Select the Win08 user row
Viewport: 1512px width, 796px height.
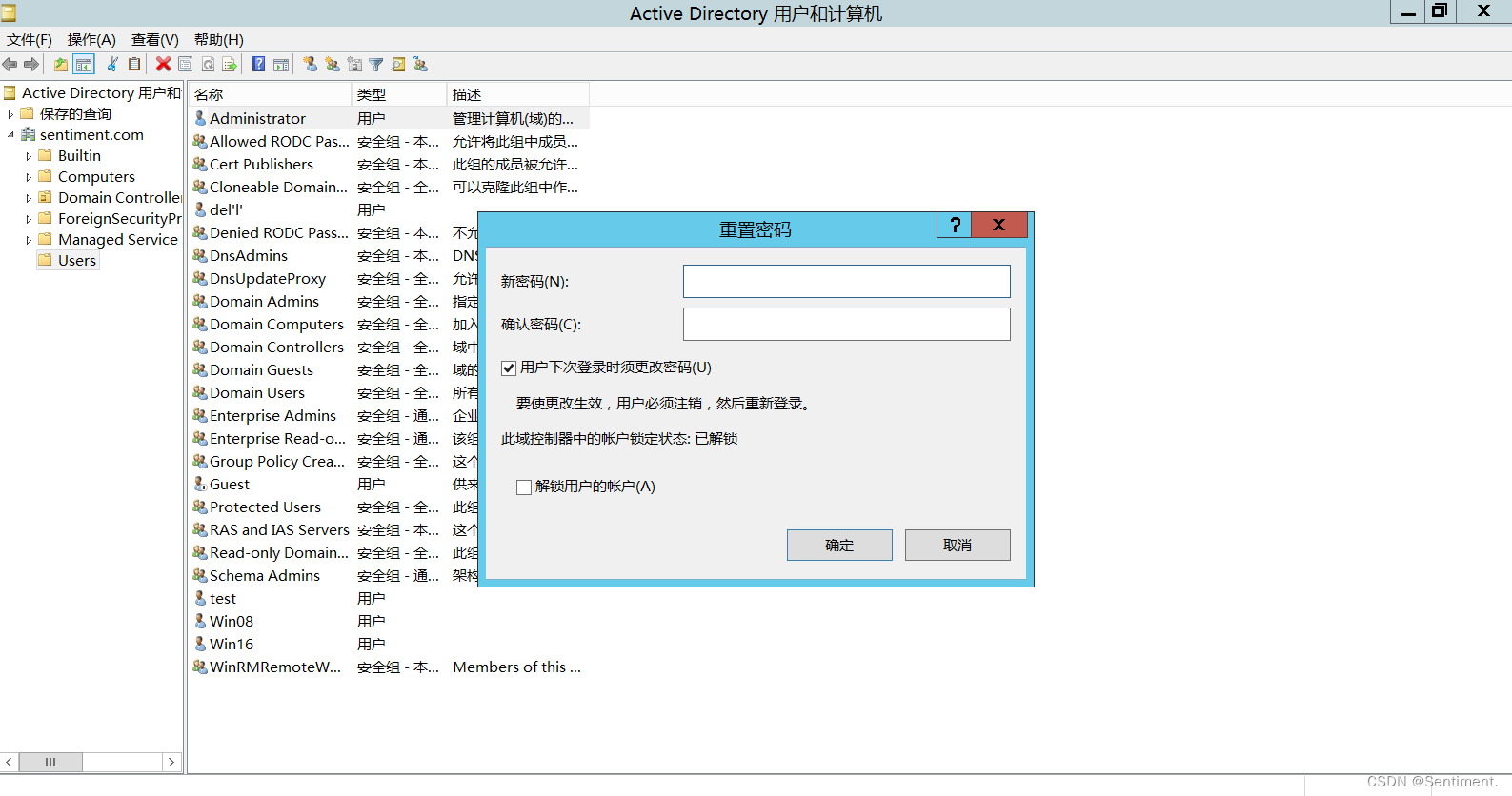click(389, 621)
